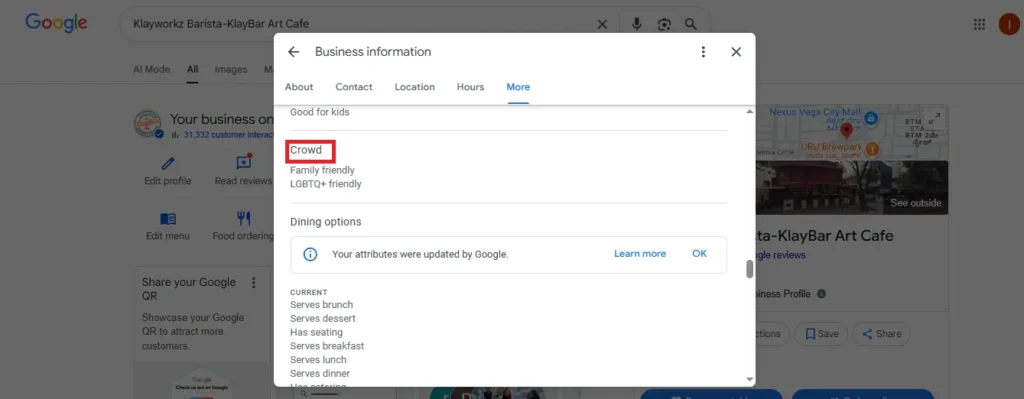Click the red map location pin
Screen dimensions: 1024x399
[x=846, y=131]
